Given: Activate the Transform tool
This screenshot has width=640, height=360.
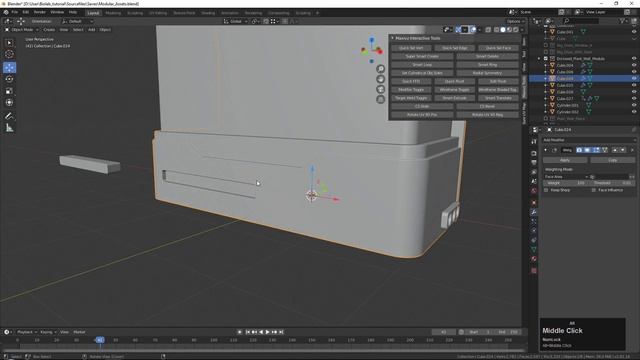Looking at the screenshot, I should [x=9, y=103].
